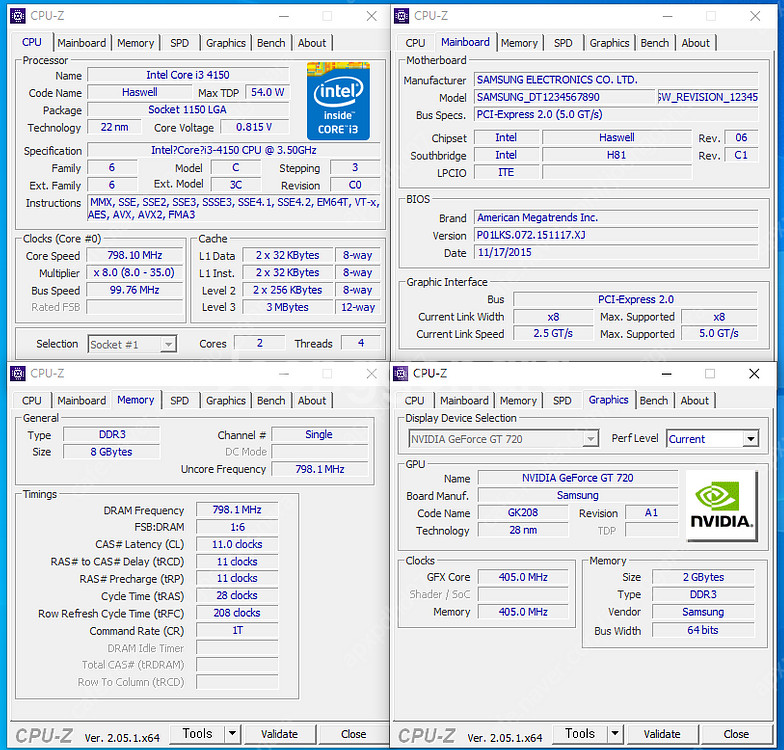784x750 pixels.
Task: Click Validate in the Graphics tab window
Action: click(662, 734)
